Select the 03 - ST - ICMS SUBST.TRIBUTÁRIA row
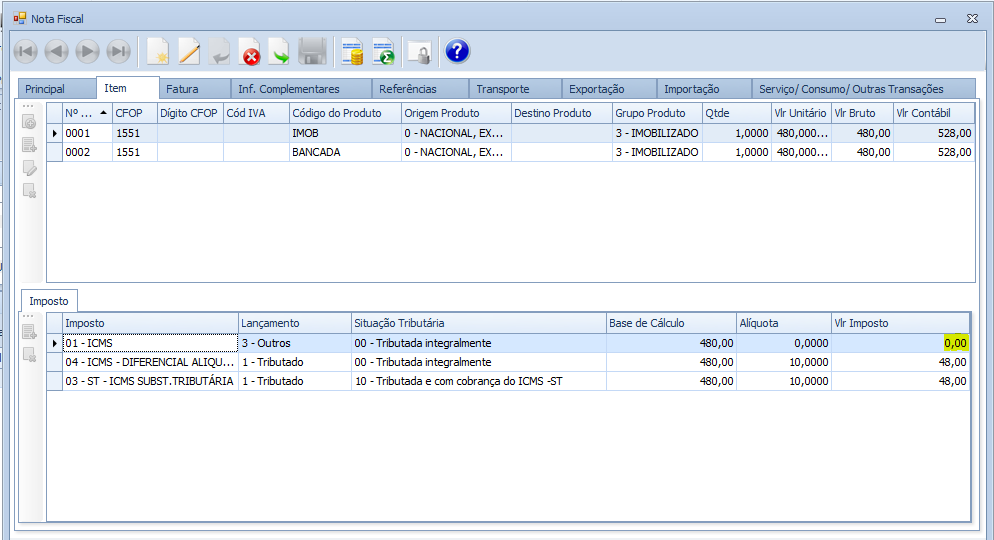The image size is (994, 540). point(149,381)
